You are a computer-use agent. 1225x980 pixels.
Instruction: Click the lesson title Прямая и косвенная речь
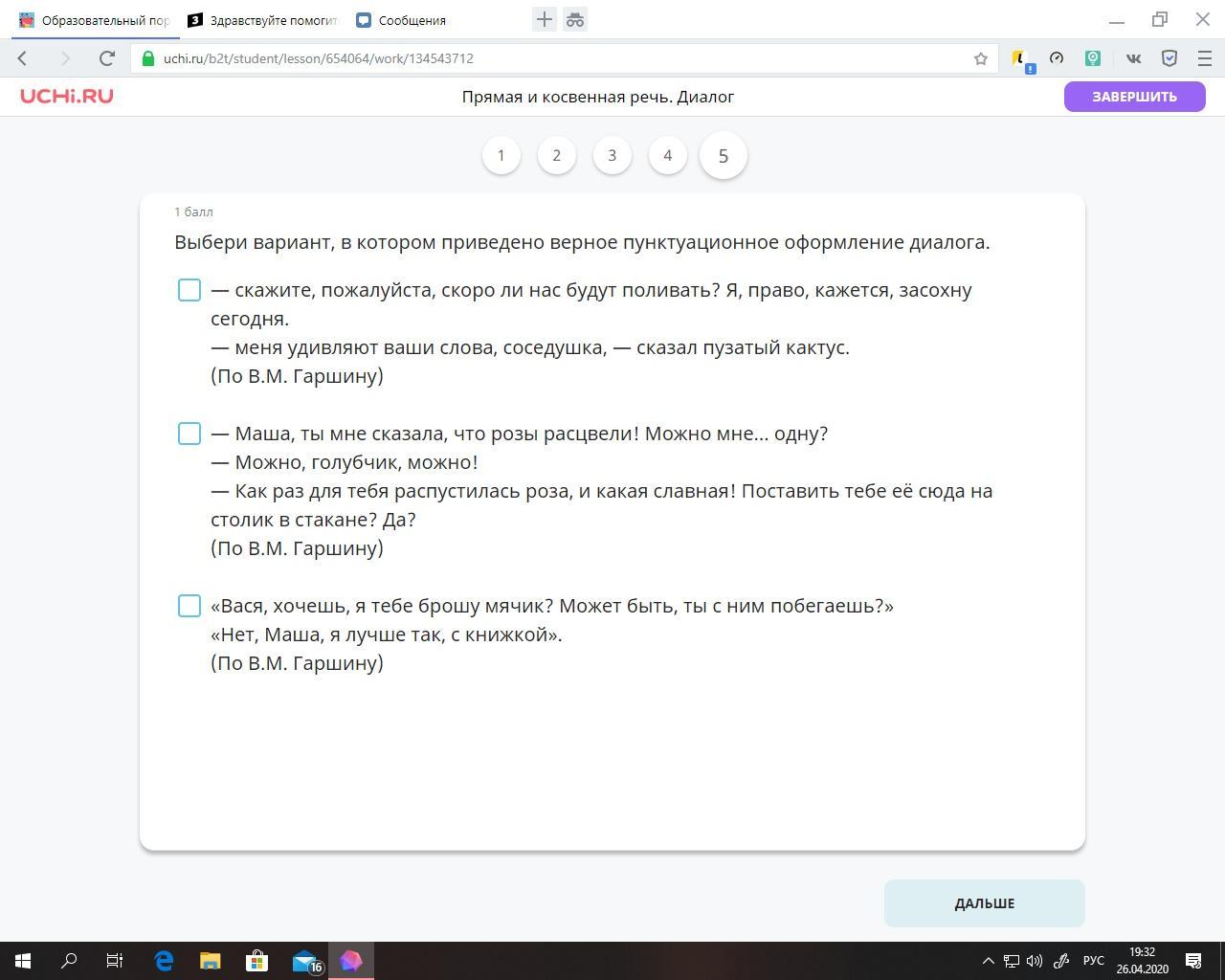(x=598, y=97)
